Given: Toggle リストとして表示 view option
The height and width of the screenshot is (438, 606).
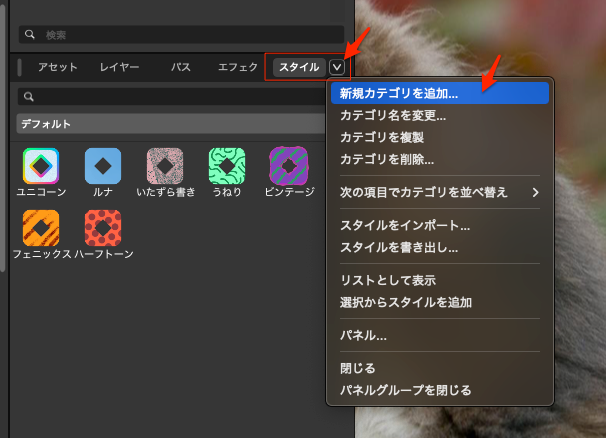Looking at the screenshot, I should click(388, 280).
